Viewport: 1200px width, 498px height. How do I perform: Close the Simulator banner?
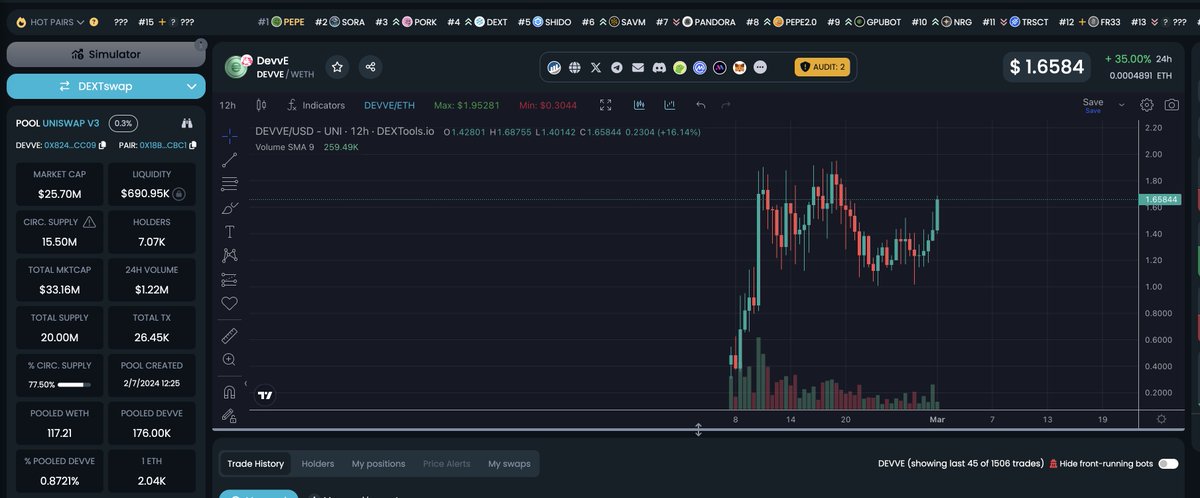(x=201, y=44)
